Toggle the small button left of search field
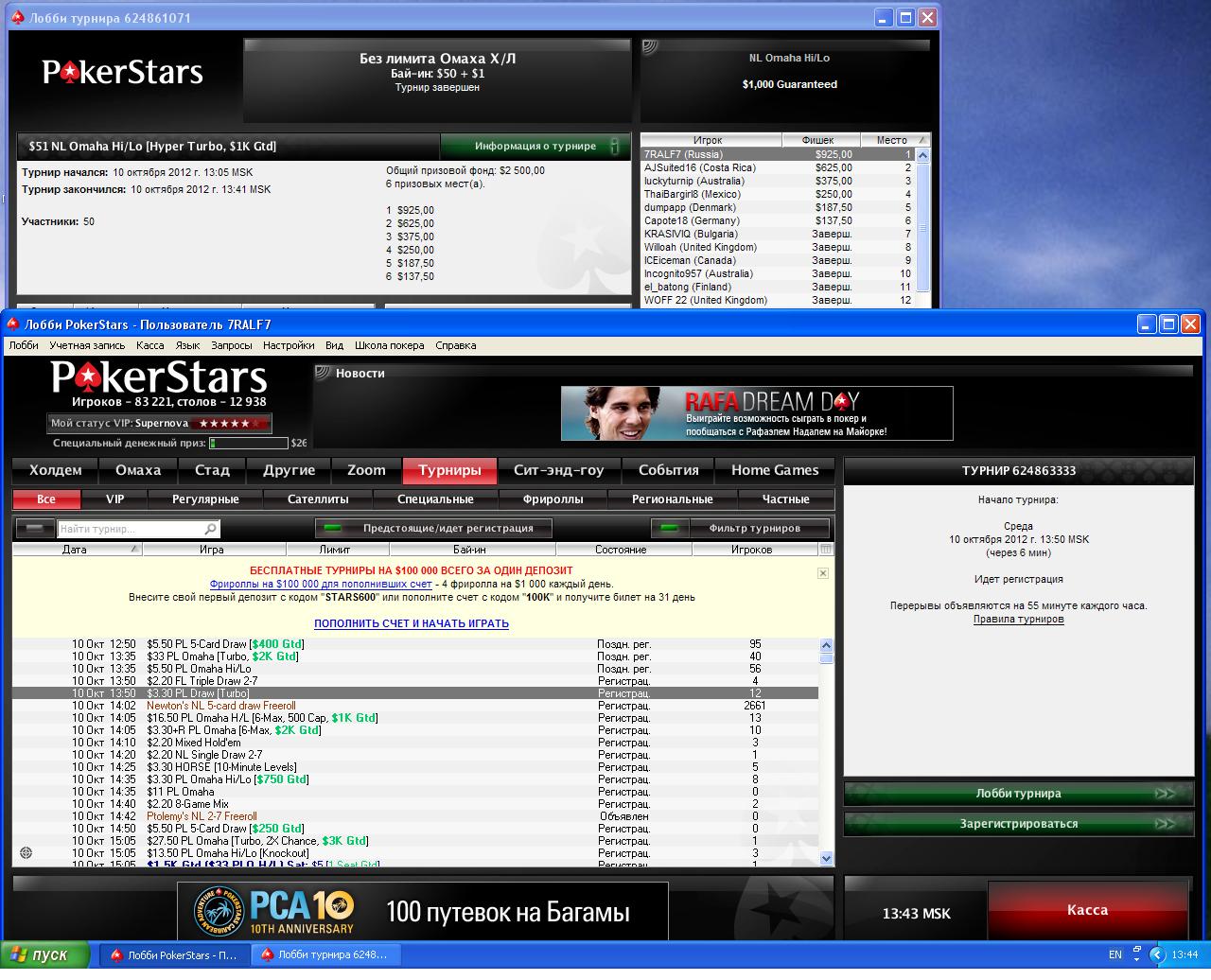Image resolution: width=1211 pixels, height=980 pixels. (x=36, y=529)
